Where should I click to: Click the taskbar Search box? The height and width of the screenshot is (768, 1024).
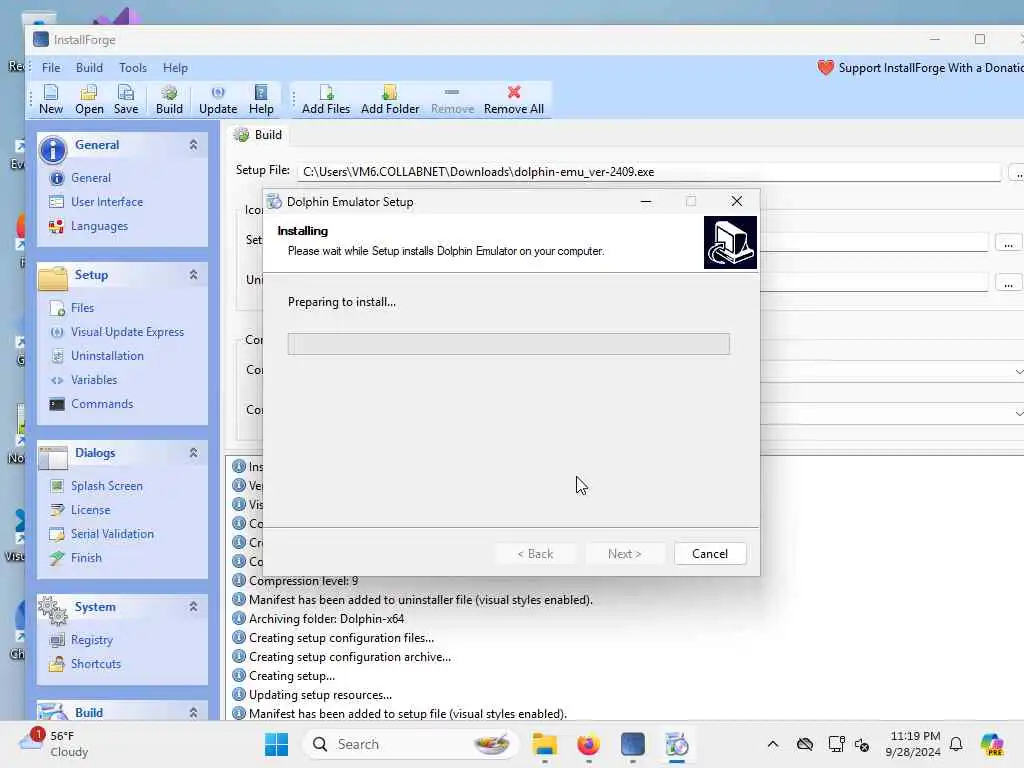coord(411,744)
